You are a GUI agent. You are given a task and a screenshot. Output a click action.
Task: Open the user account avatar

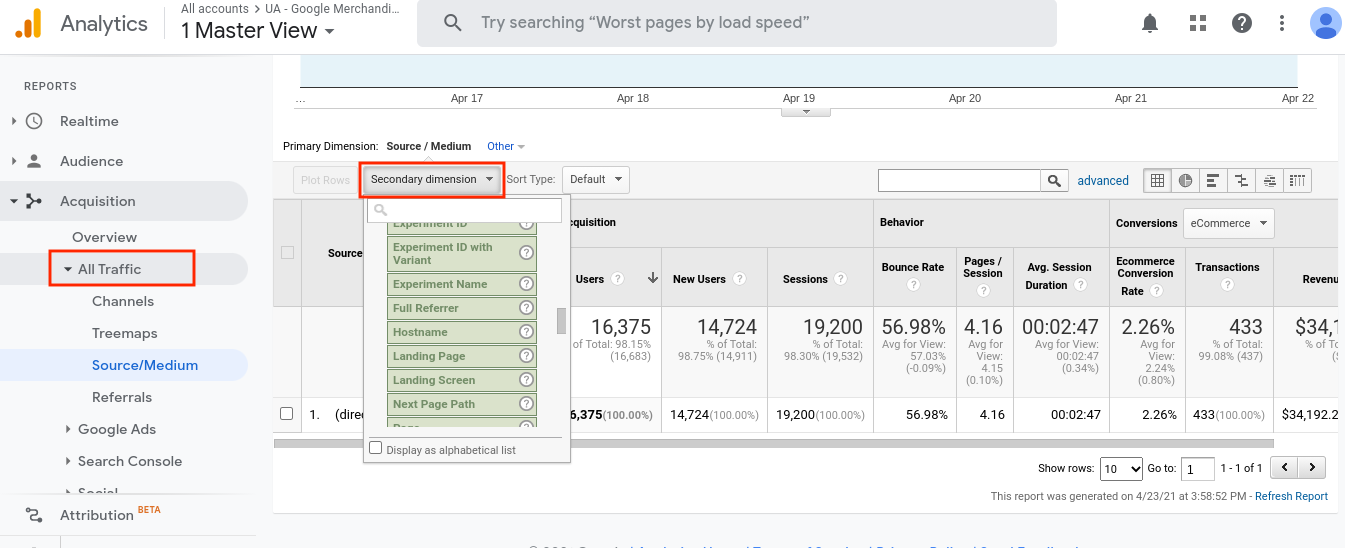1326,22
